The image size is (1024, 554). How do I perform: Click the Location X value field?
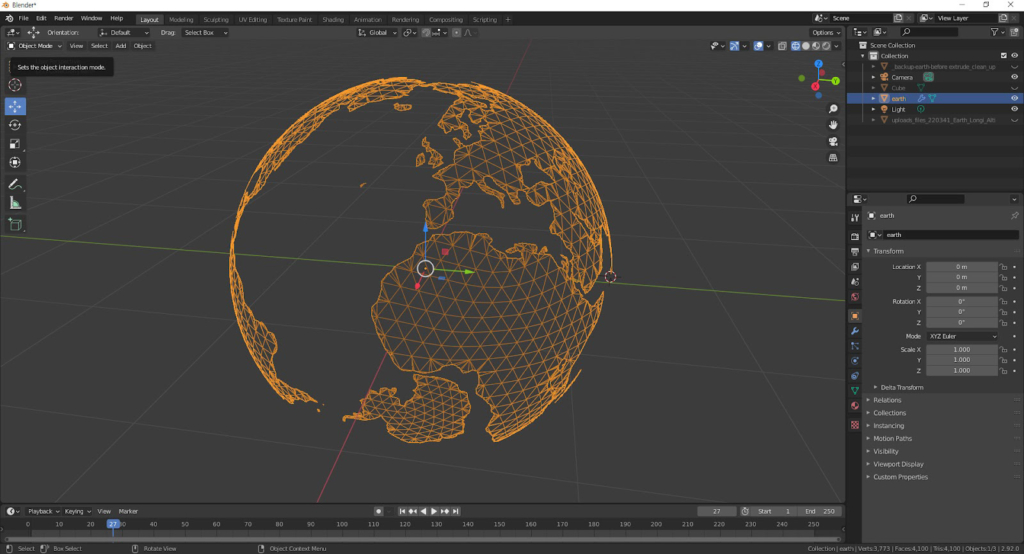coord(961,267)
